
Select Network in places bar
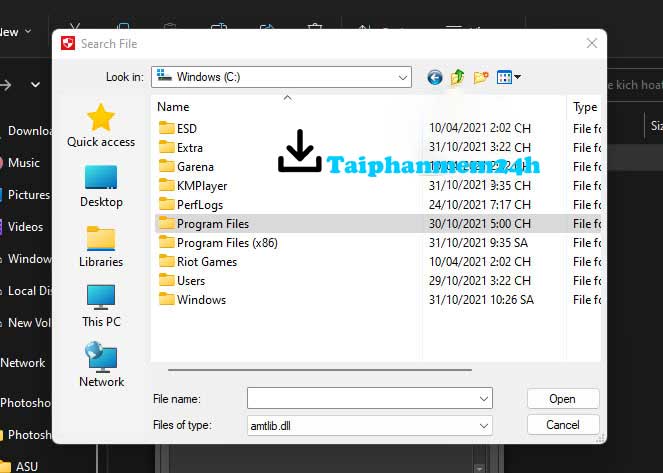[101, 365]
